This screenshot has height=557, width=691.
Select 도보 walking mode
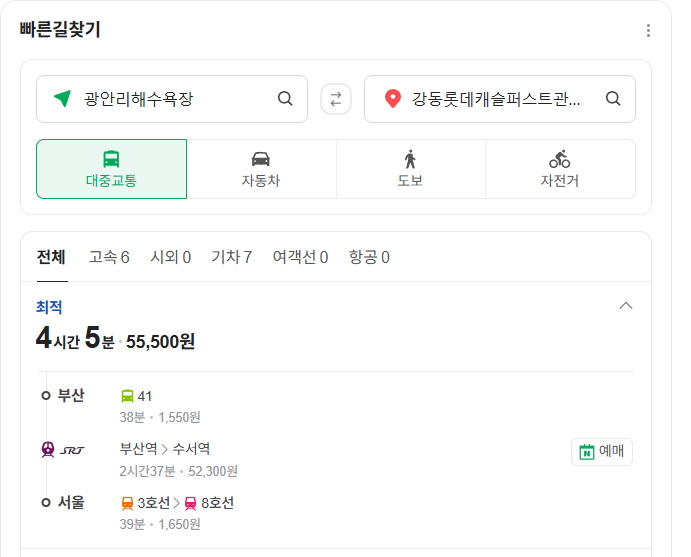click(x=410, y=169)
